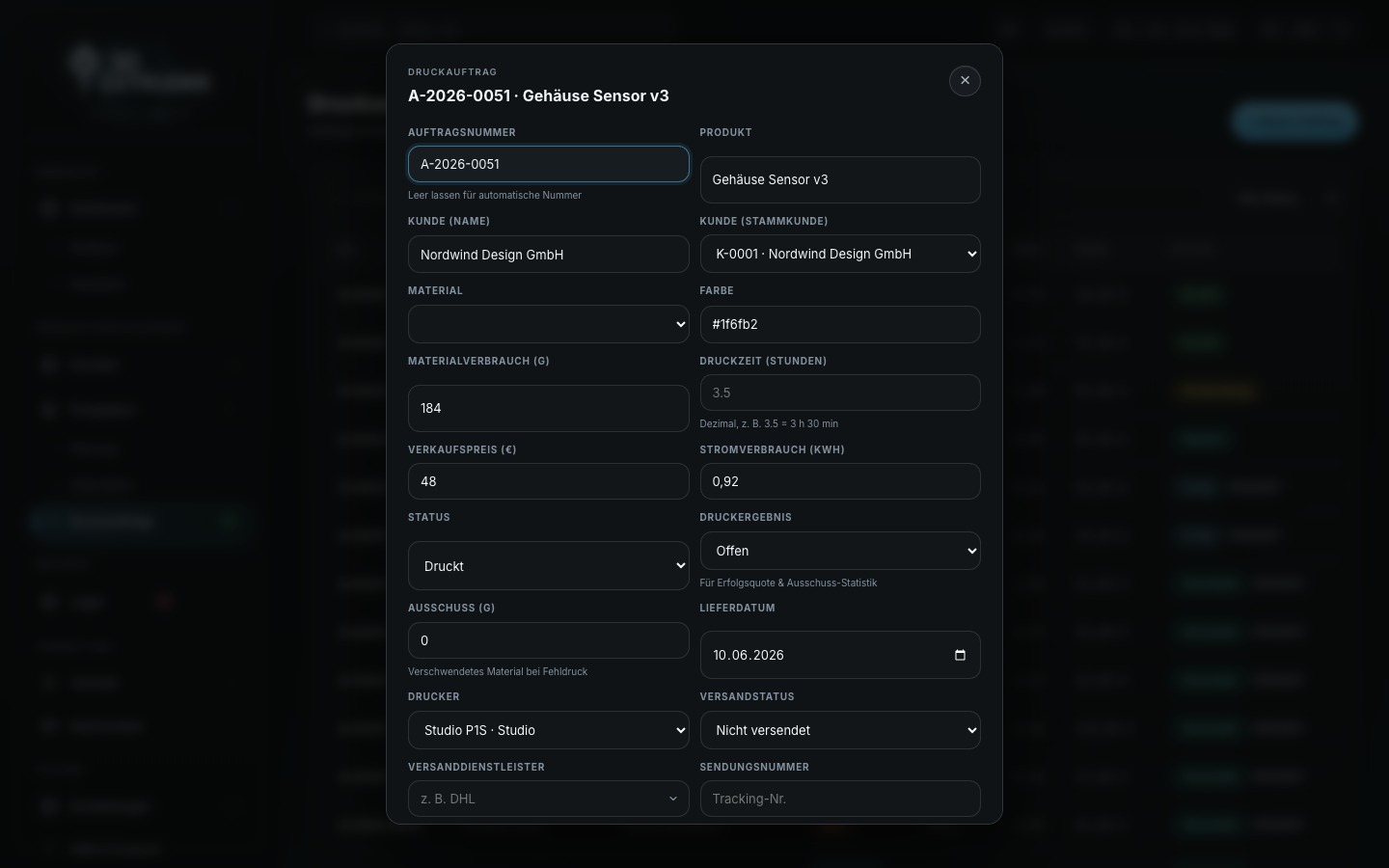Click the hint 'Verschwendetes Material bei Fehldruck'
This screenshot has height=868, width=1389.
coord(498,671)
